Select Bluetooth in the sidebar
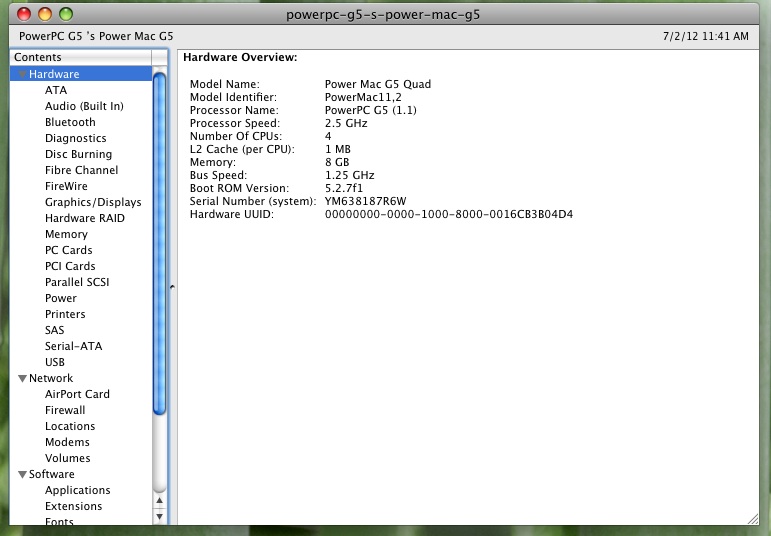The height and width of the screenshot is (536, 771). (x=70, y=122)
